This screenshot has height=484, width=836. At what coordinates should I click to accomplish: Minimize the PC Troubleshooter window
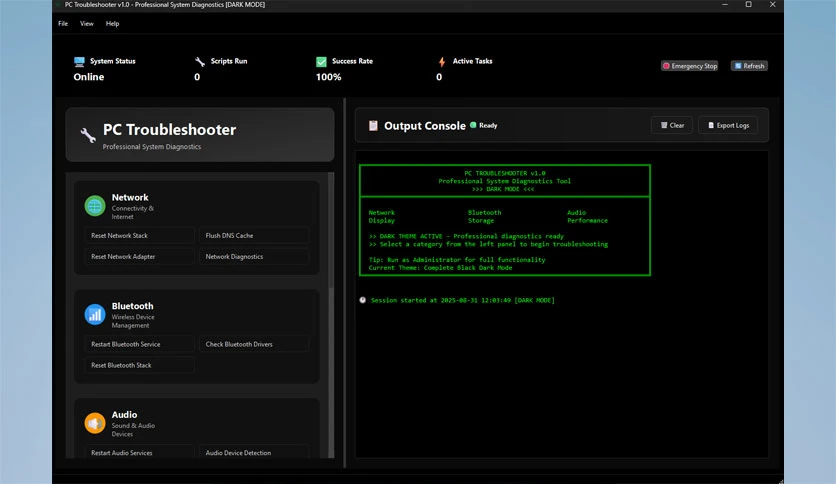(x=725, y=4)
